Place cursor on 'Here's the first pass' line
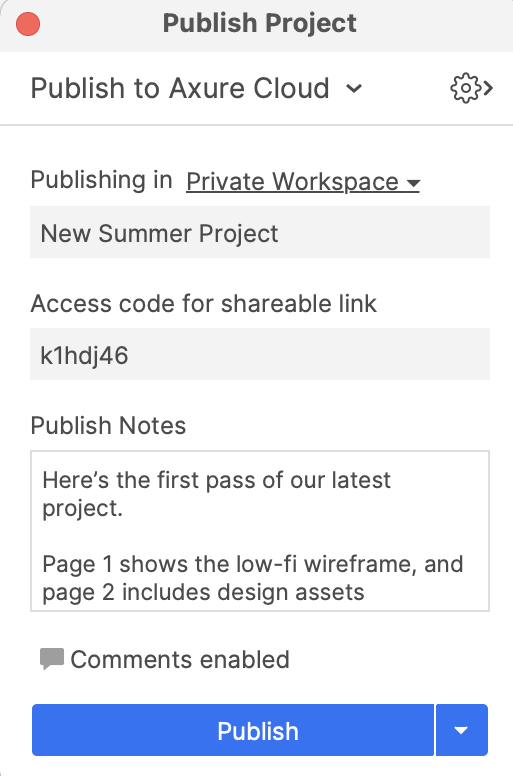The height and width of the screenshot is (776, 513). click(x=217, y=480)
